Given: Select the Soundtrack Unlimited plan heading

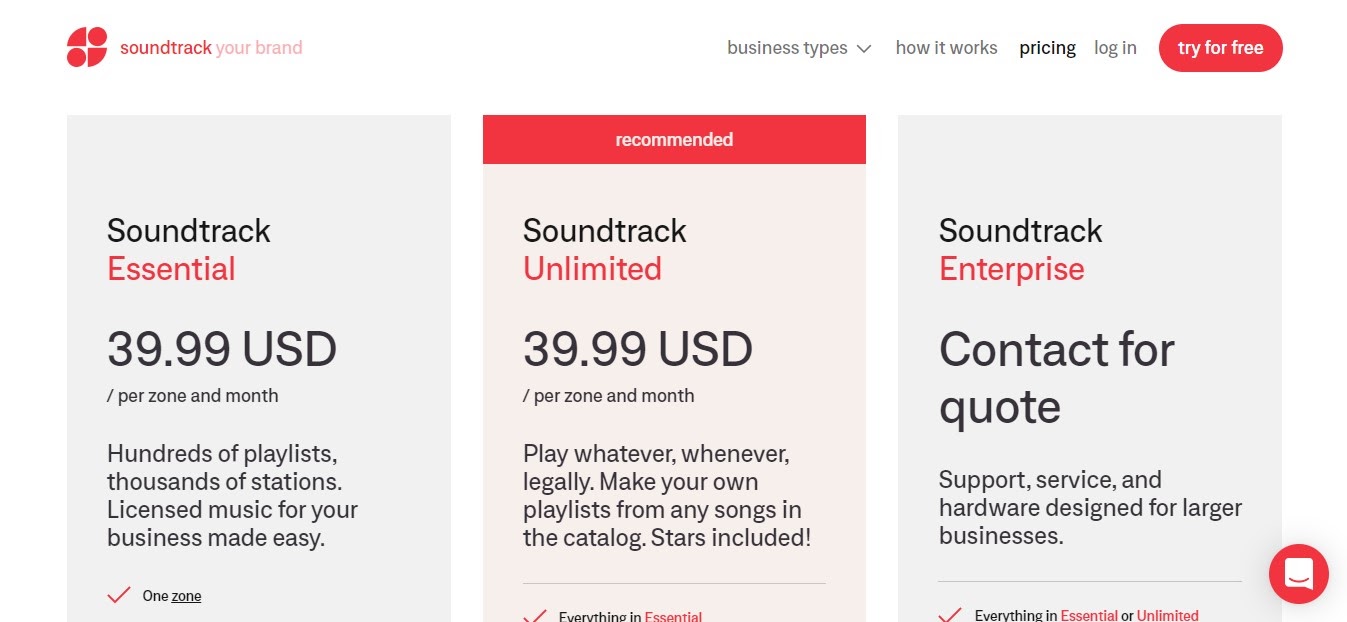Looking at the screenshot, I should pos(604,250).
